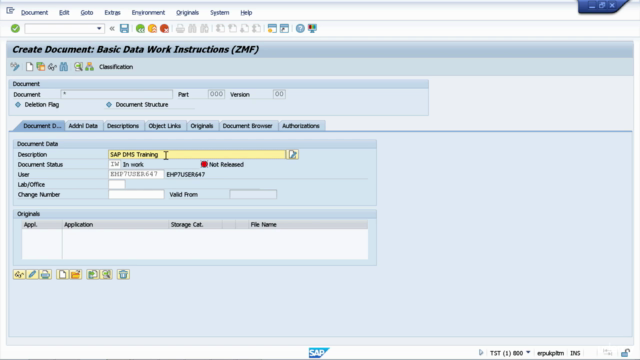The width and height of the screenshot is (640, 360).
Task: Click the blank page create icon in application toolbar
Action: pyautogui.click(x=29, y=67)
